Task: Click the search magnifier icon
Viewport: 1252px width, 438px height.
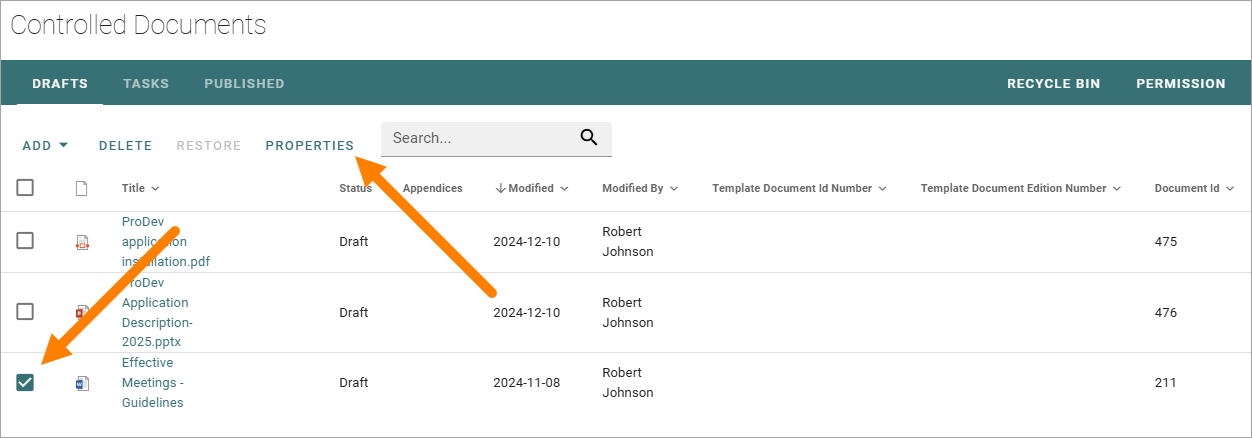Action: 588,138
